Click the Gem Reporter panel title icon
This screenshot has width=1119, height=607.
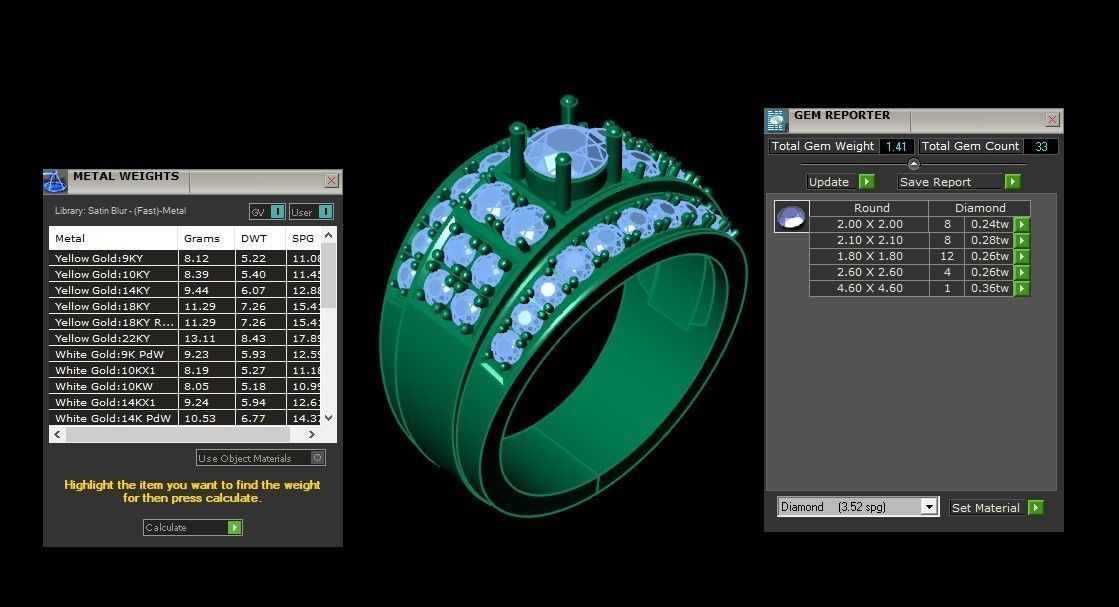pyautogui.click(x=776, y=121)
